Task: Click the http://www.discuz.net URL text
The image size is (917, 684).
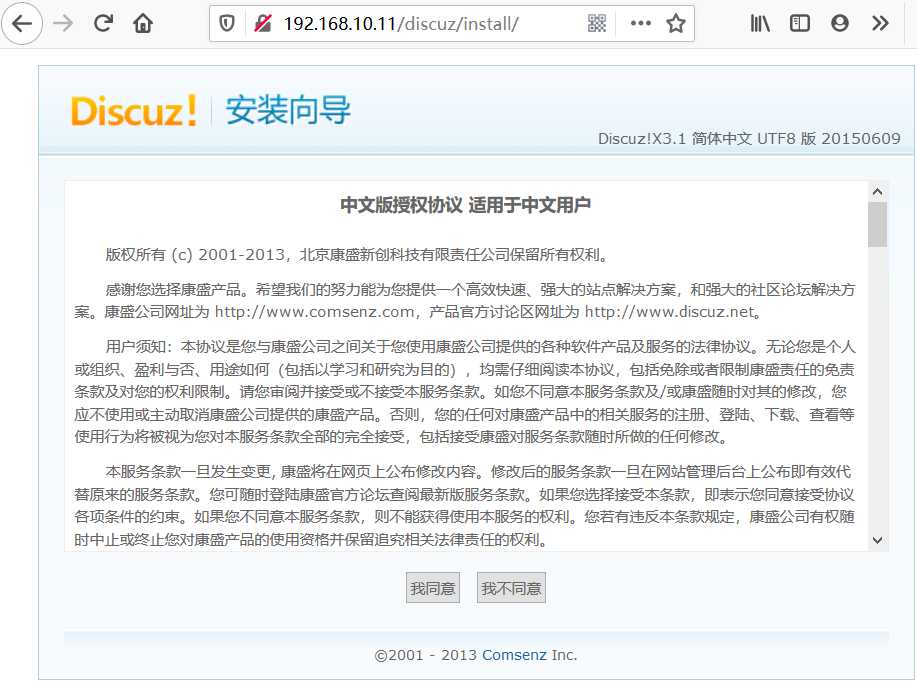Action: [670, 312]
